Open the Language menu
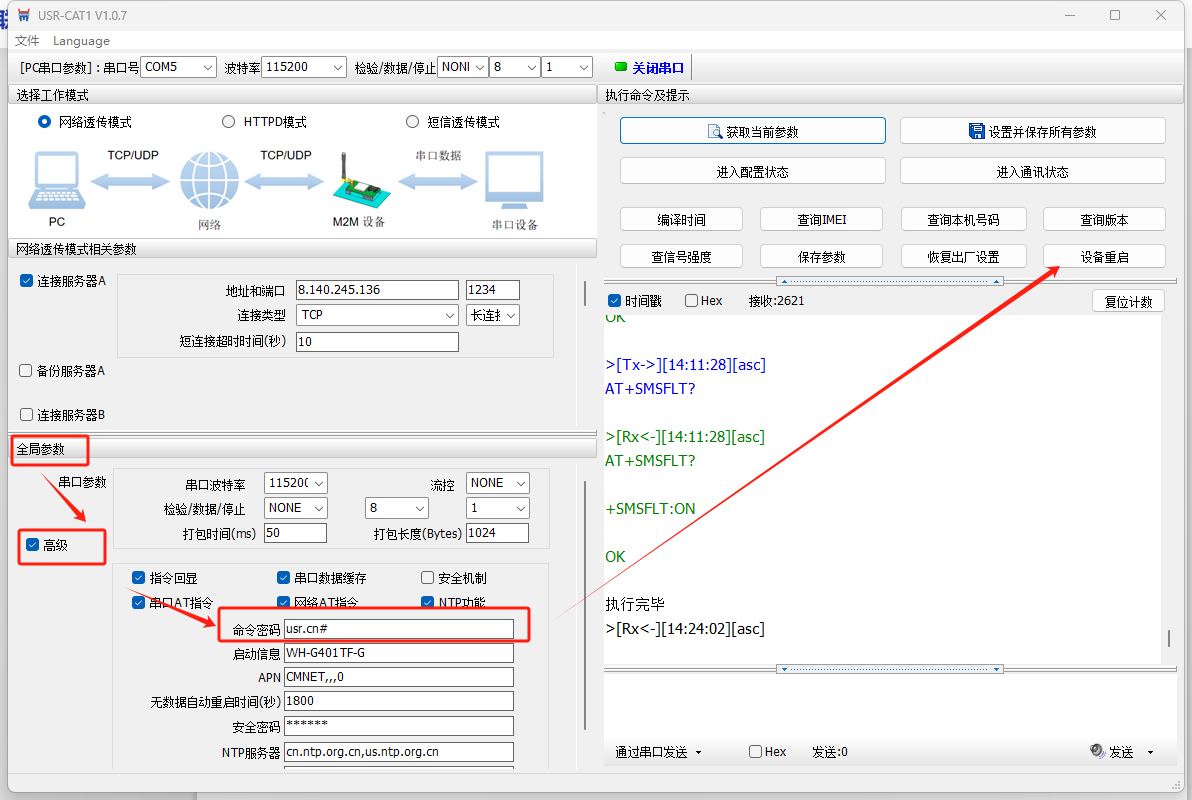Viewport: 1192px width, 800px height. pyautogui.click(x=81, y=41)
